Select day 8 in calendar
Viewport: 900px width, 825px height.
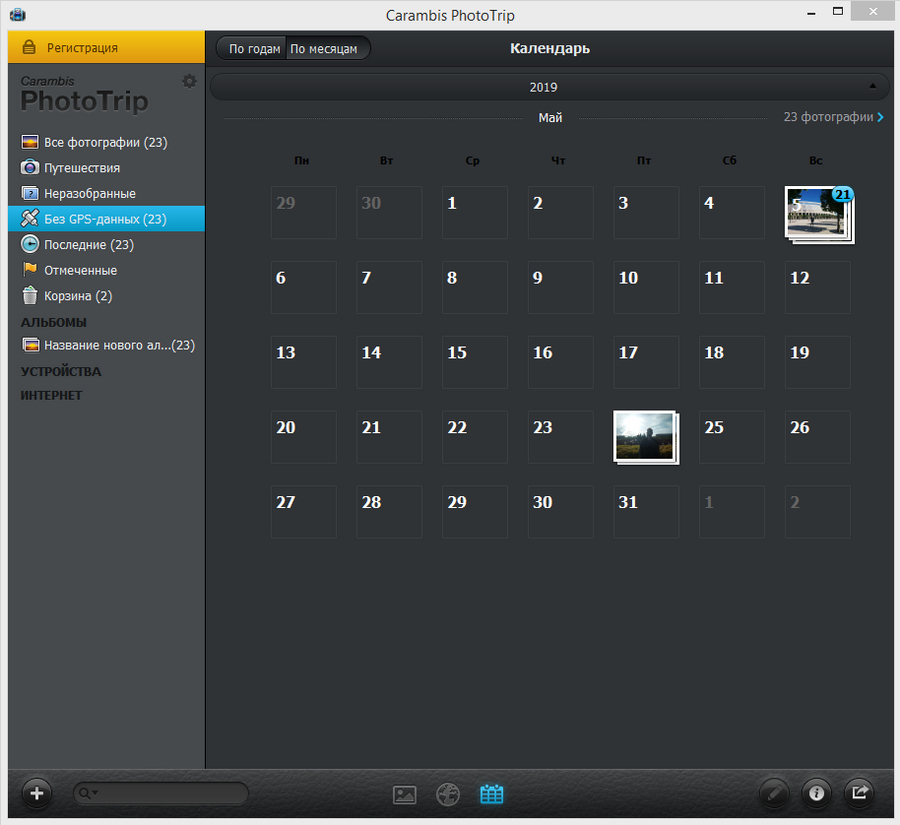475,287
